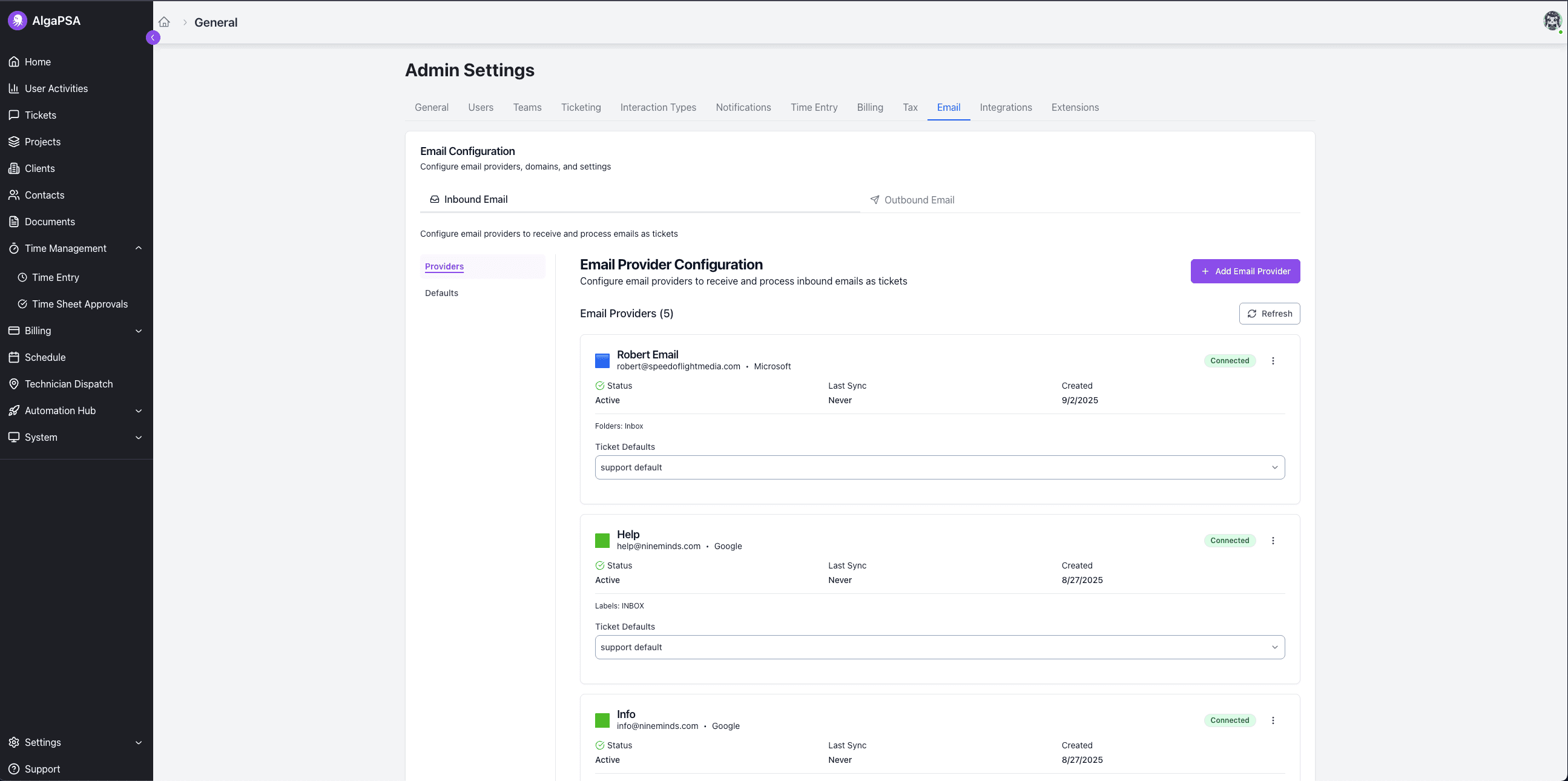Open options menu for Help provider
This screenshot has height=781, width=1568.
tap(1273, 540)
